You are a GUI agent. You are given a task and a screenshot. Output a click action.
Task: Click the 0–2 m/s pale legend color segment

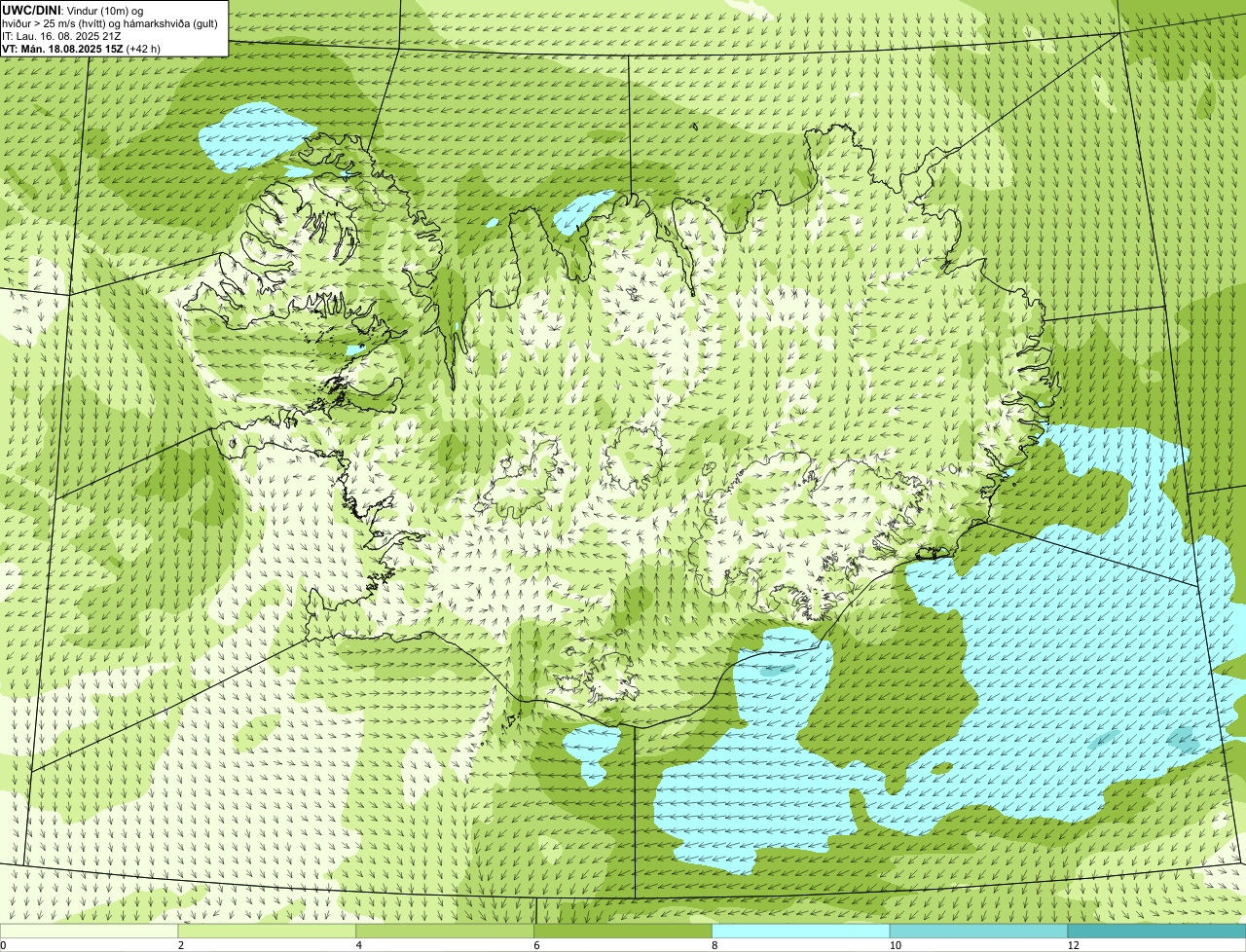(89, 931)
